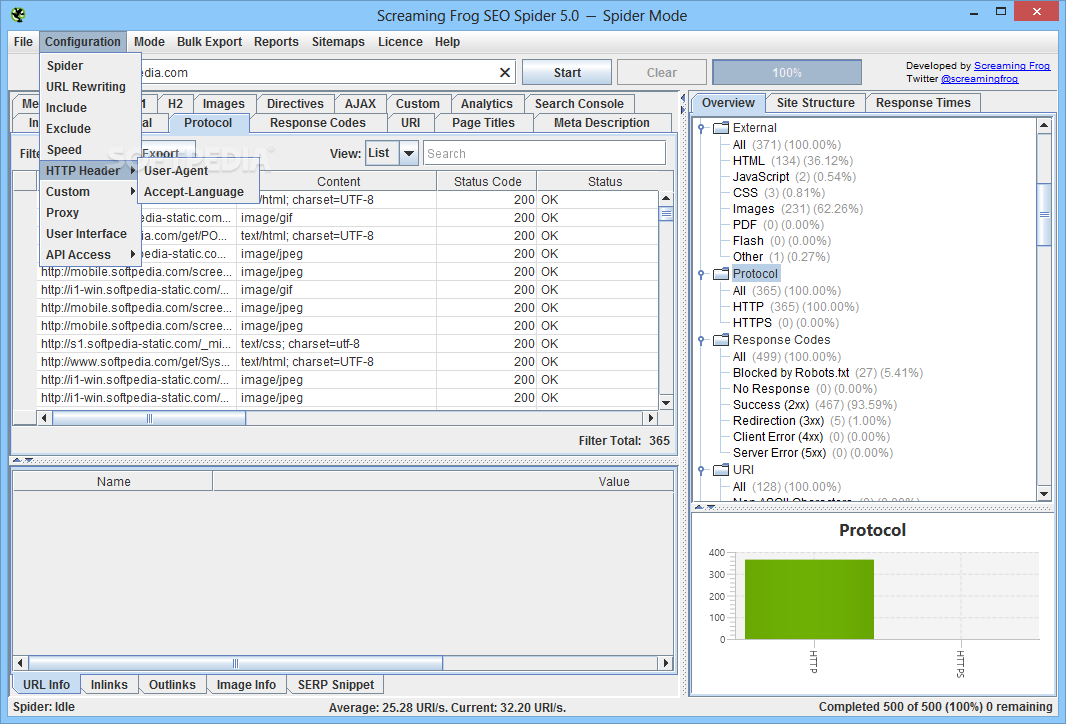Select Images (231) under External

pos(797,209)
